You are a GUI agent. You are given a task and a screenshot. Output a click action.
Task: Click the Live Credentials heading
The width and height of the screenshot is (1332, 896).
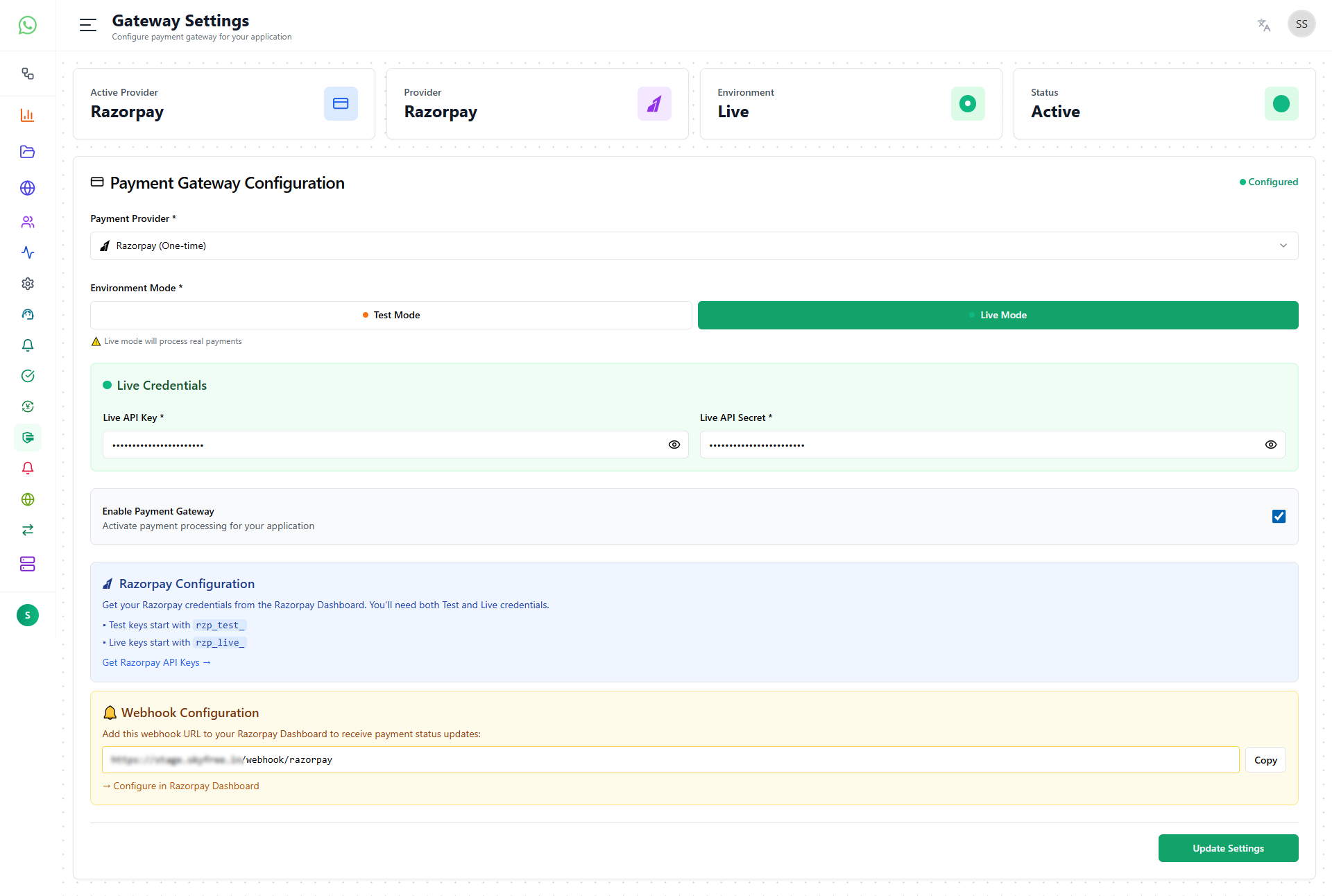(x=162, y=386)
